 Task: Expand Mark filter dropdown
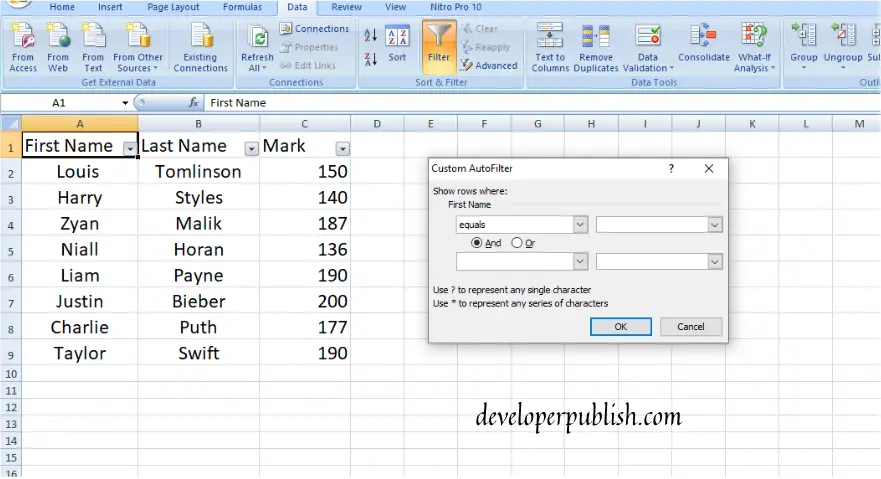(342, 149)
